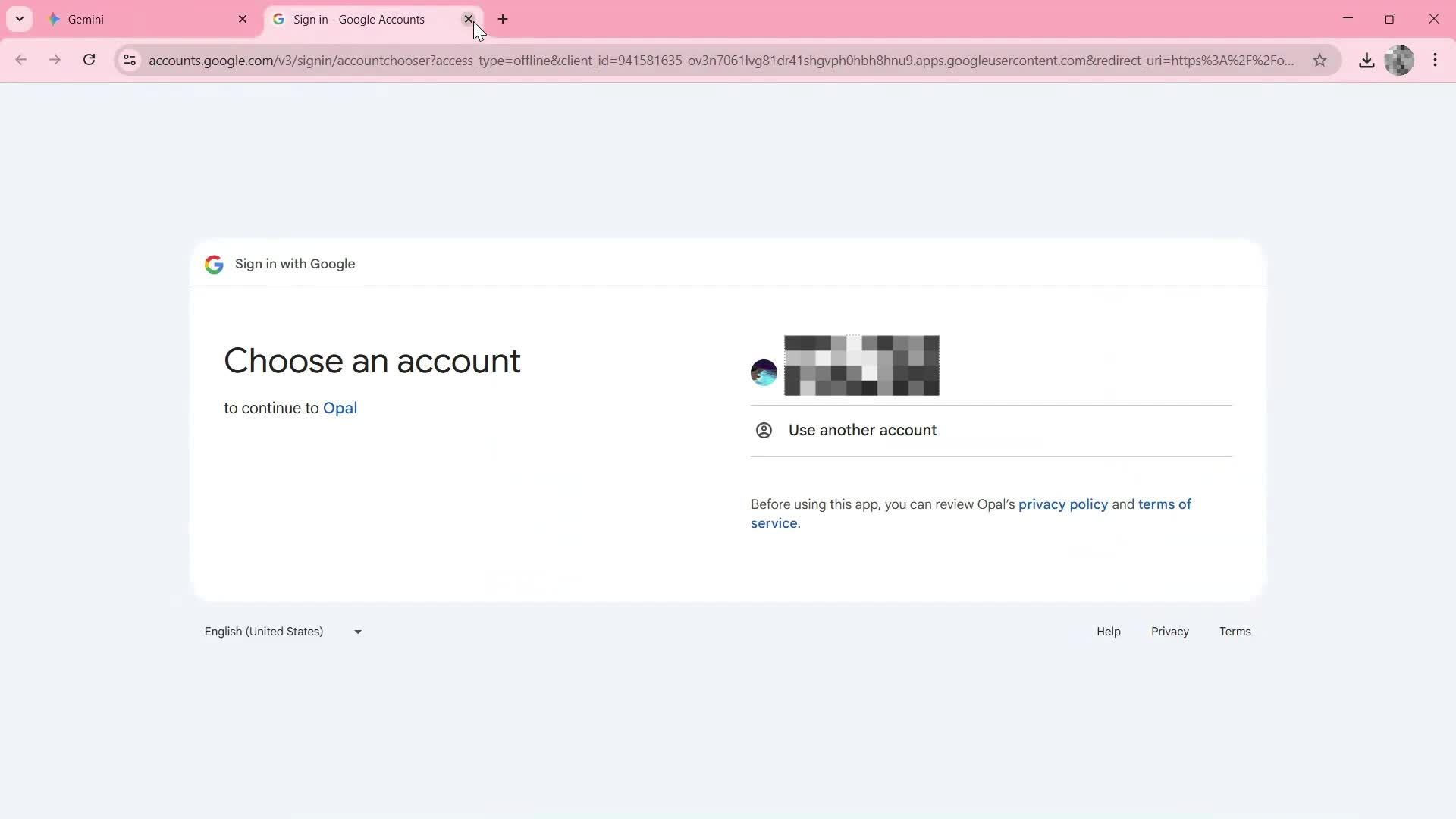Viewport: 1456px width, 819px height.
Task: Click the address bar URL field
Action: coord(720,60)
